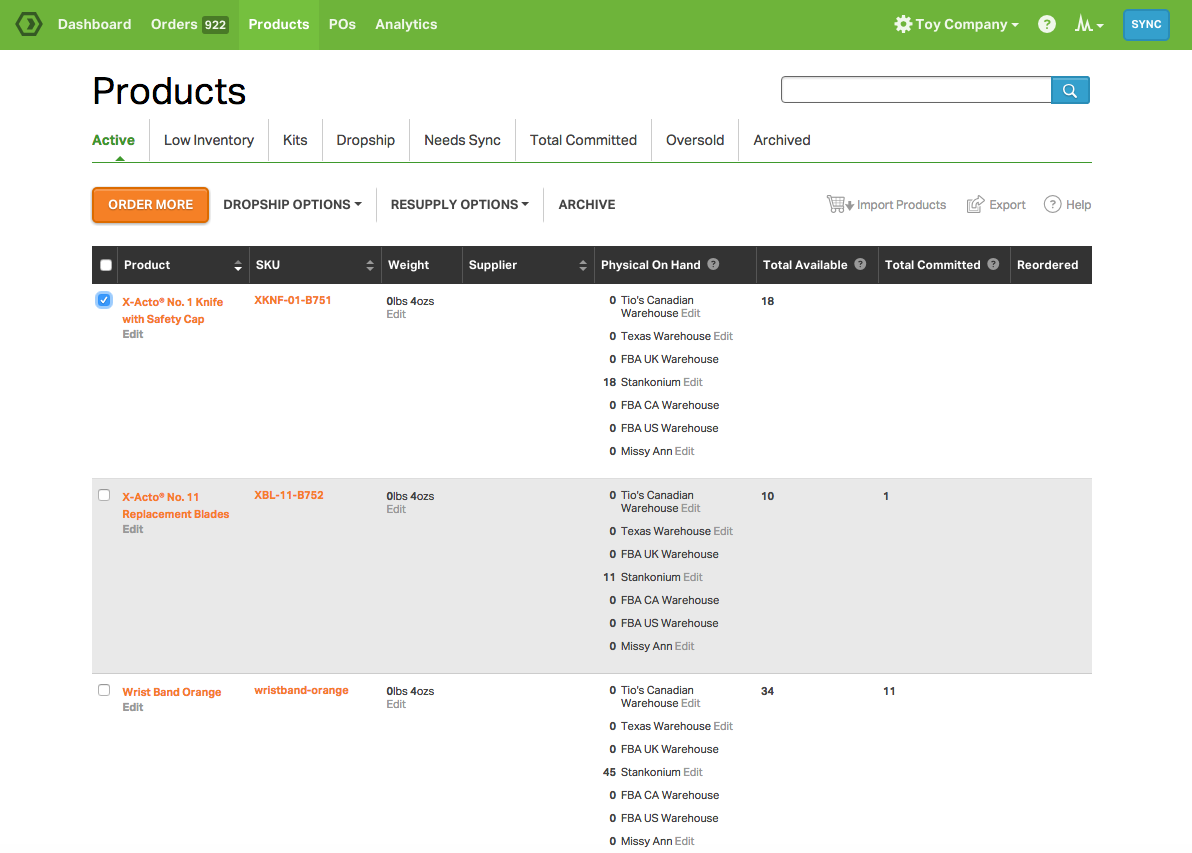This screenshot has width=1192, height=853.
Task: Switch to the Low Inventory tab
Action: coord(208,140)
